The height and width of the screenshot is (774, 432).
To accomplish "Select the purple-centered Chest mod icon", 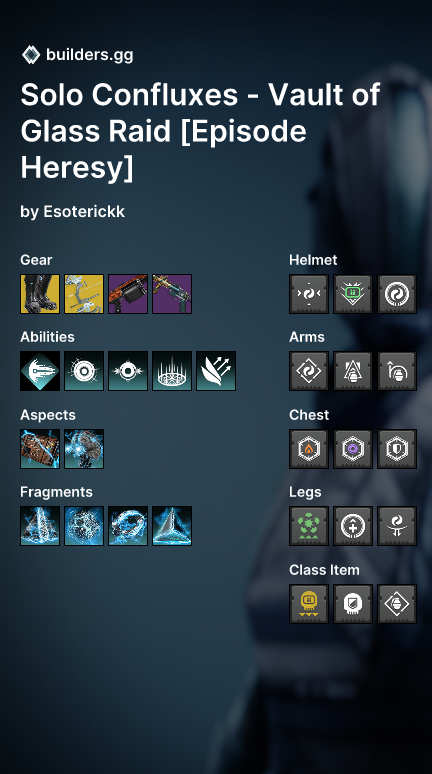I will pyautogui.click(x=353, y=449).
